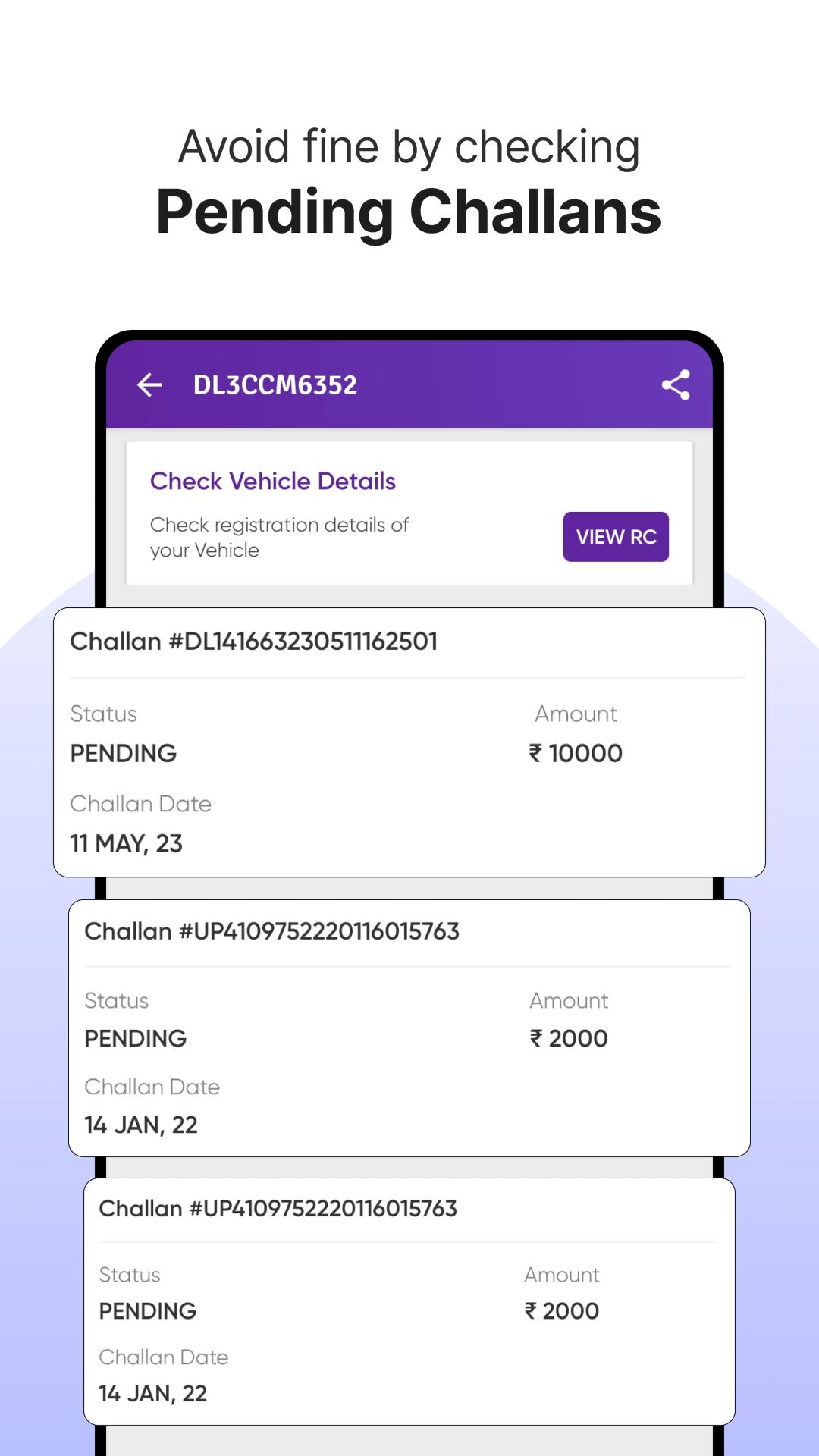
Task: Select 14 JAN, 22 date in bottom challan card
Action: point(153,1393)
